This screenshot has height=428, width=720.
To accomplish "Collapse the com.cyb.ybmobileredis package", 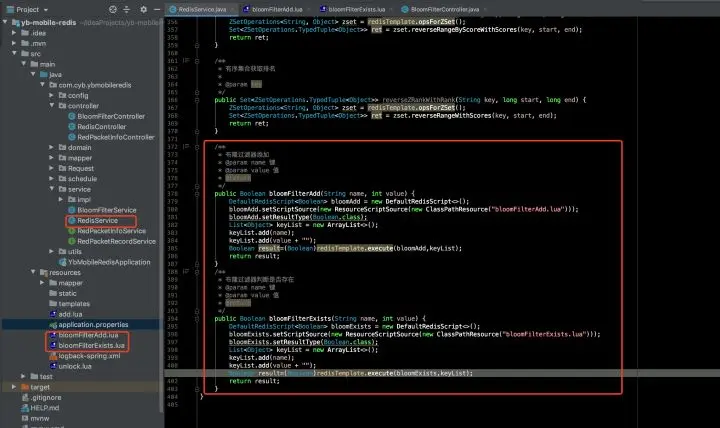I will click(x=42, y=84).
